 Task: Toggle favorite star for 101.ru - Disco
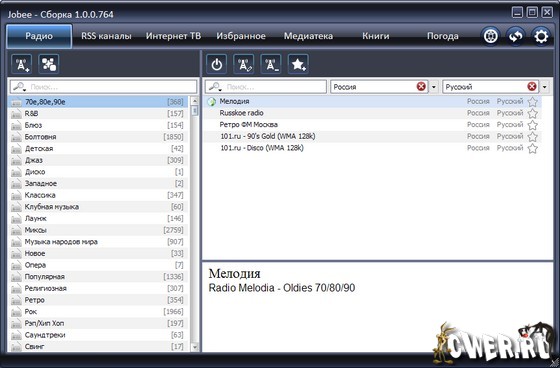(532, 149)
